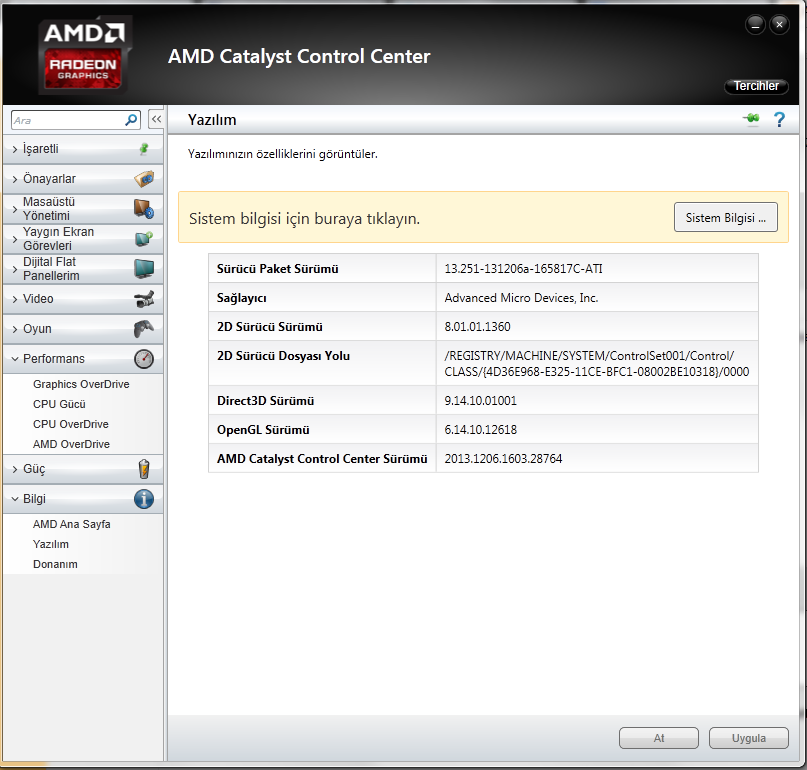
Task: Click the Dijital Flat Panellerim display icon
Action: (144, 268)
